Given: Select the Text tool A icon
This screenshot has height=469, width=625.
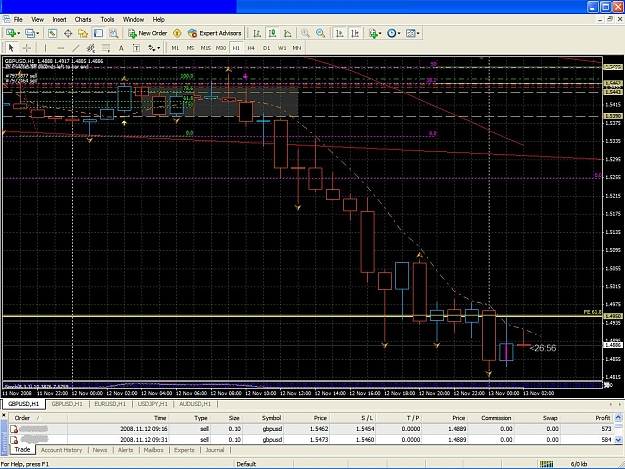Looking at the screenshot, I should click(x=121, y=48).
